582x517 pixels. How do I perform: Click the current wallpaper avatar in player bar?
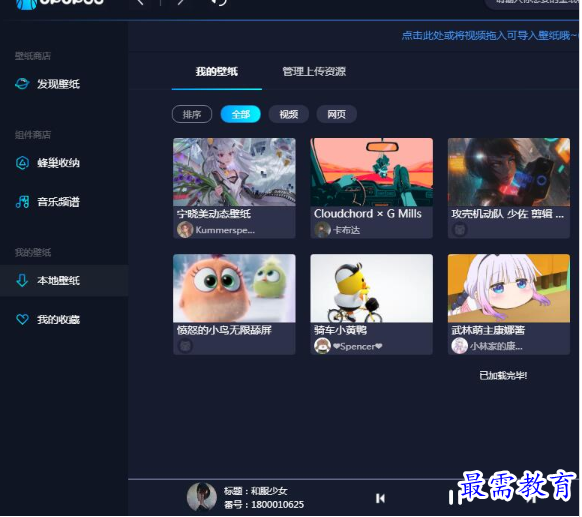202,498
